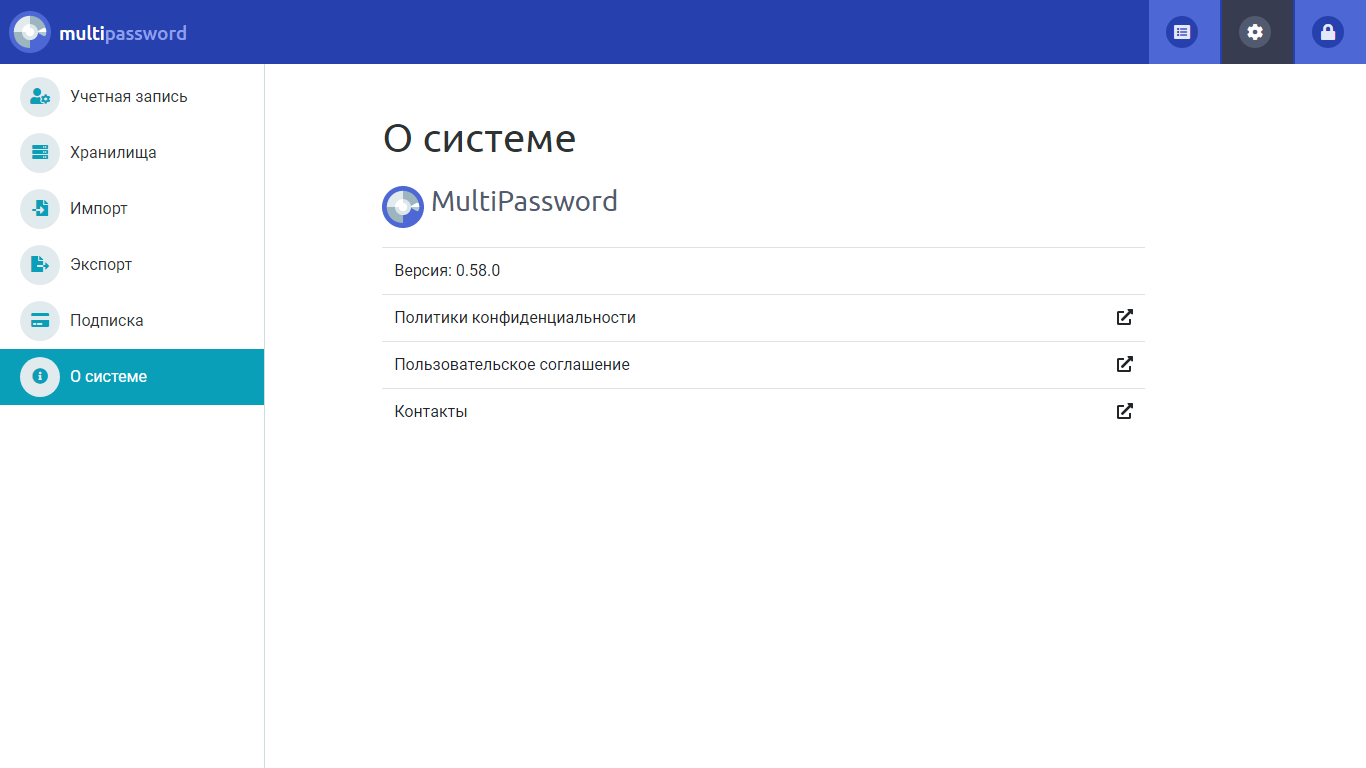The width and height of the screenshot is (1366, 768).
Task: Open Политики конфиденциальности link
Action: [763, 318]
